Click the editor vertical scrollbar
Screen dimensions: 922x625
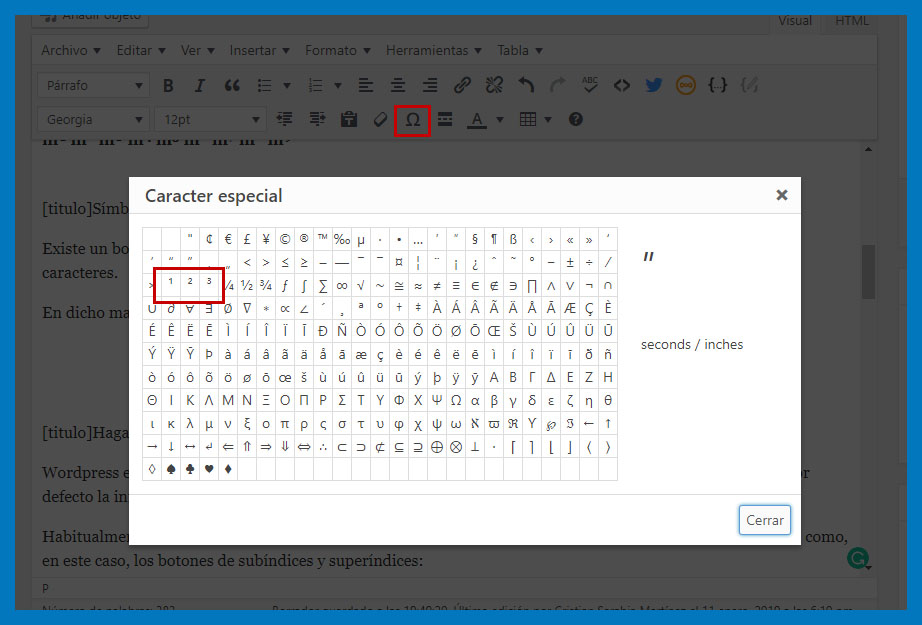pyautogui.click(x=868, y=272)
